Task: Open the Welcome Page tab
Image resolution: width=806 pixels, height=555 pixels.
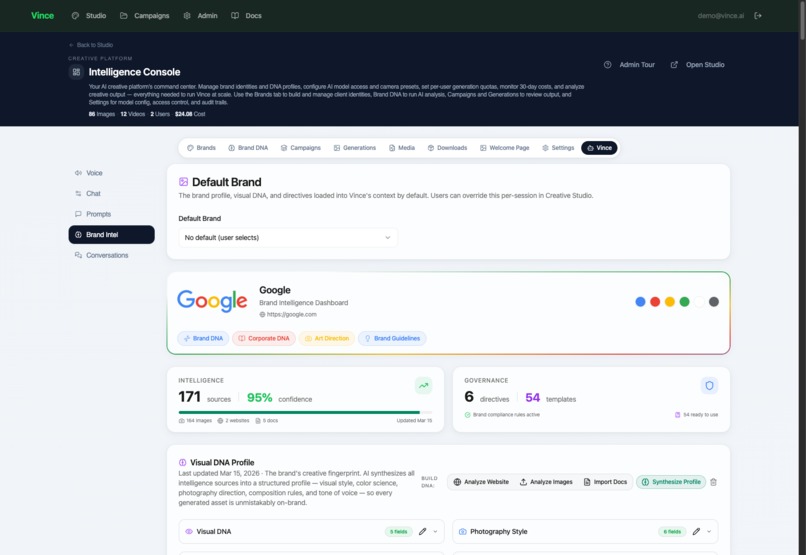Action: pyautogui.click(x=504, y=148)
